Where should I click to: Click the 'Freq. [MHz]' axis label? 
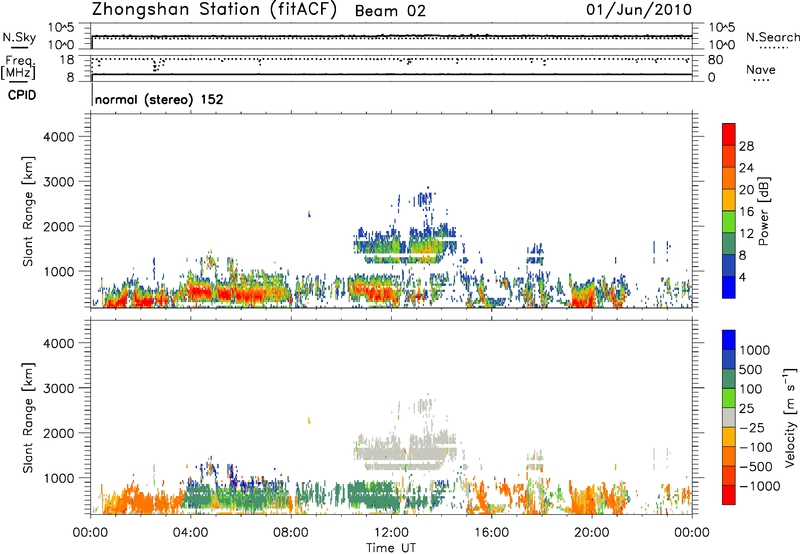[x=19, y=67]
